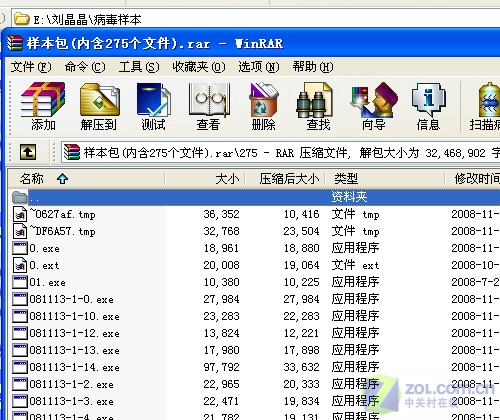Open the Tools (工具) menu
The image size is (500, 420).
pos(139,67)
